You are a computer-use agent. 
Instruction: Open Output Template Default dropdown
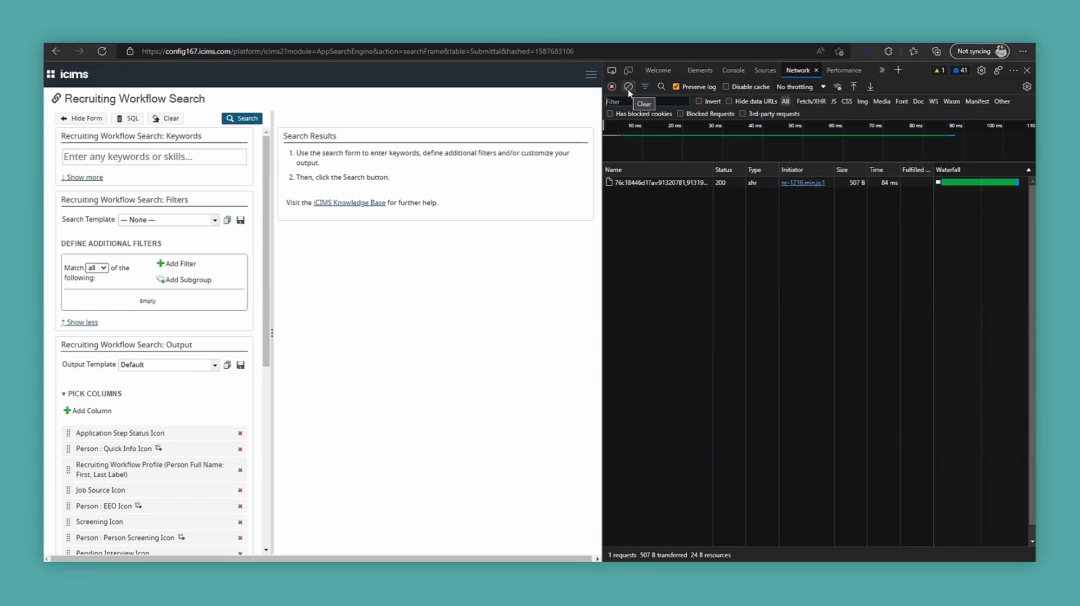point(169,365)
